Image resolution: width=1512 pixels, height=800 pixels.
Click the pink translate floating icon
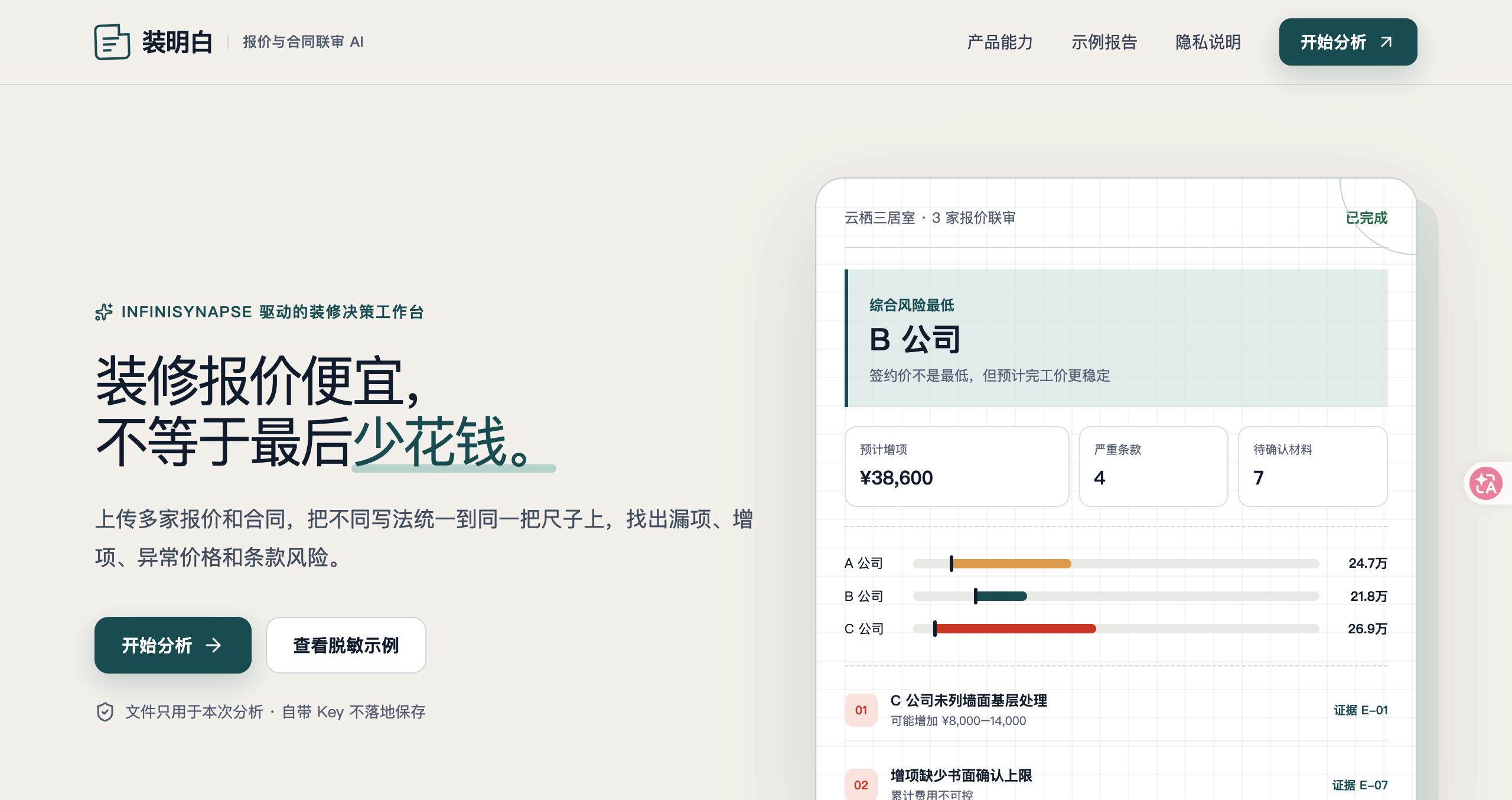[x=1486, y=483]
